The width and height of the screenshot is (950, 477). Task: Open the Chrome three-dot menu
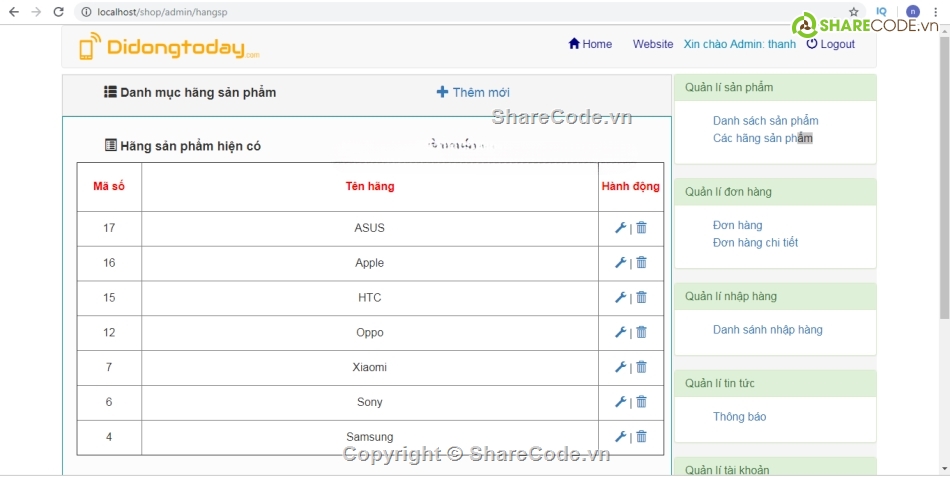pos(936,12)
